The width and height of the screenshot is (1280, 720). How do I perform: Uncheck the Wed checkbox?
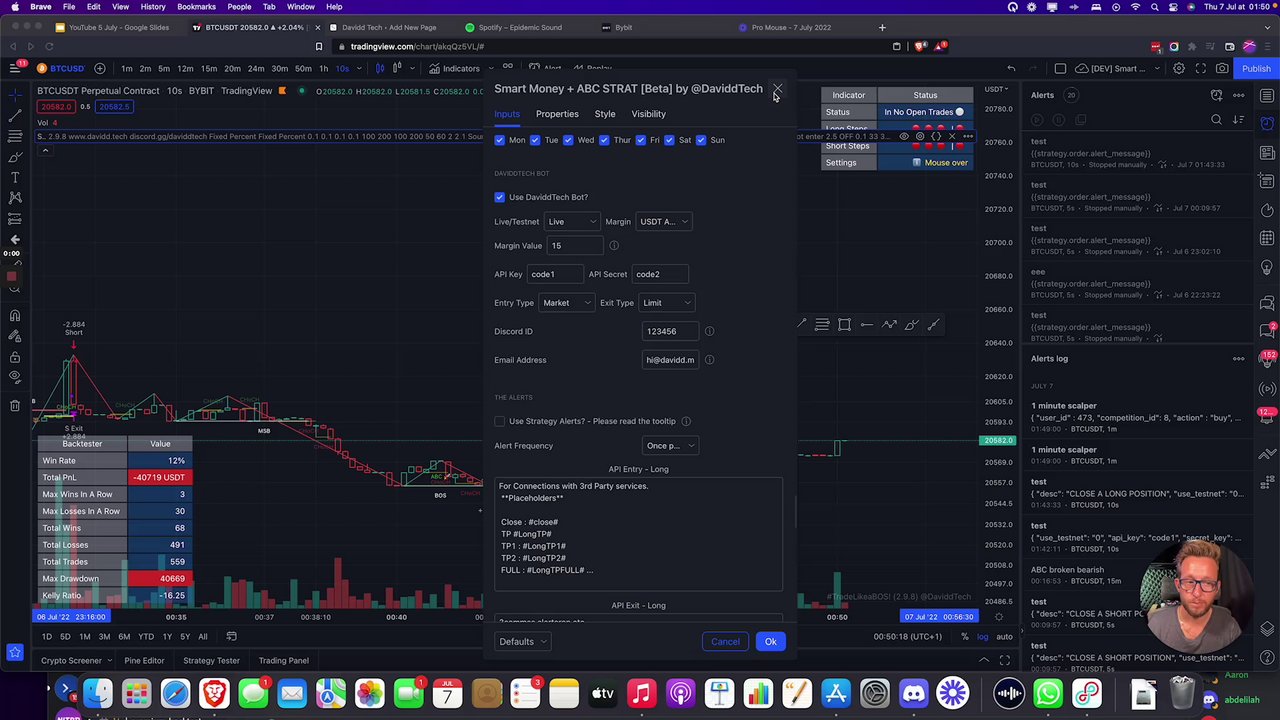click(x=568, y=140)
